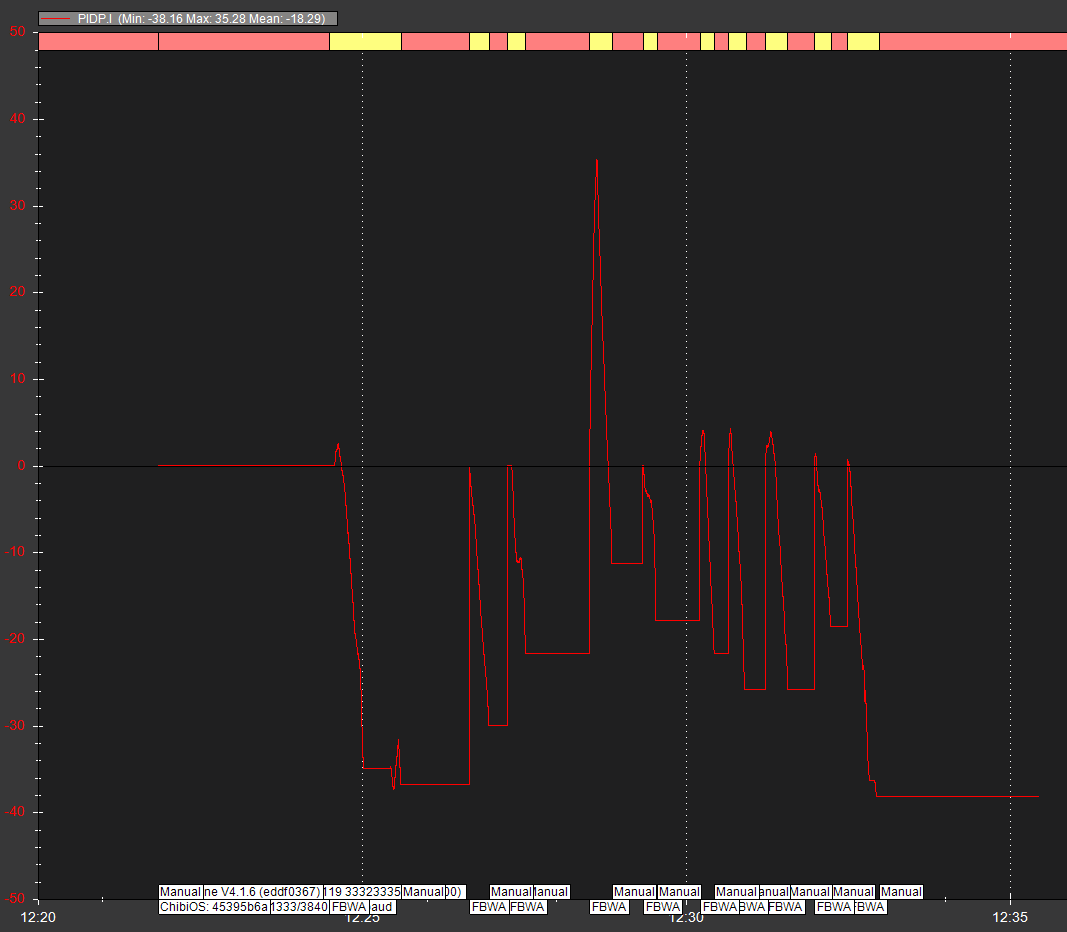1067x932 pixels.
Task: Click the 12:25 time axis label
Action: pyautogui.click(x=362, y=916)
